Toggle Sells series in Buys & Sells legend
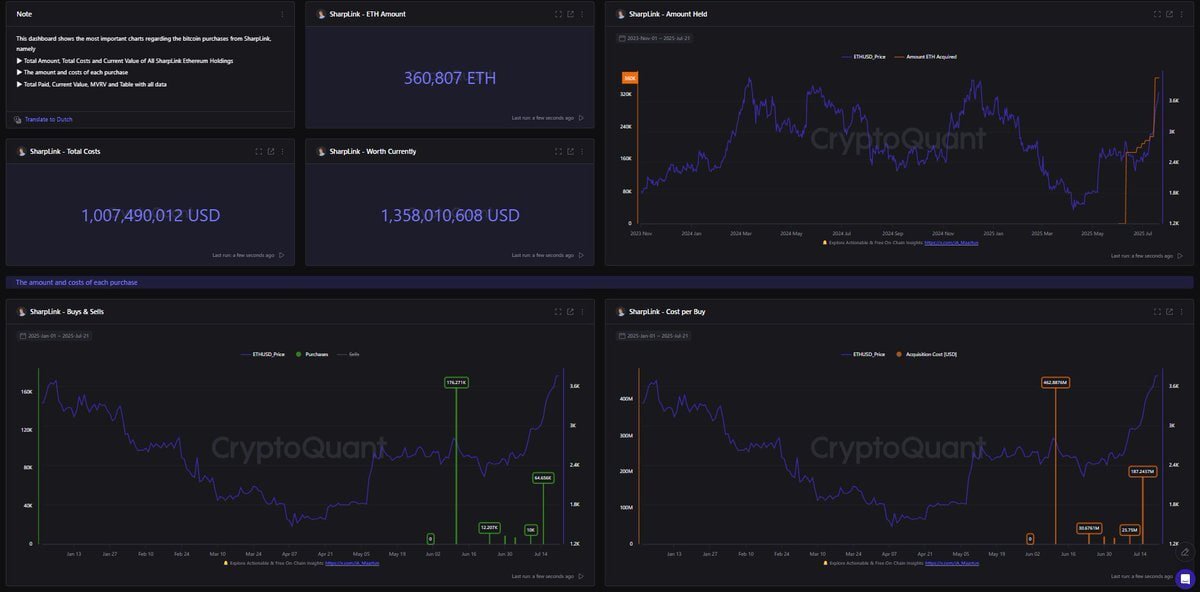 (349, 354)
